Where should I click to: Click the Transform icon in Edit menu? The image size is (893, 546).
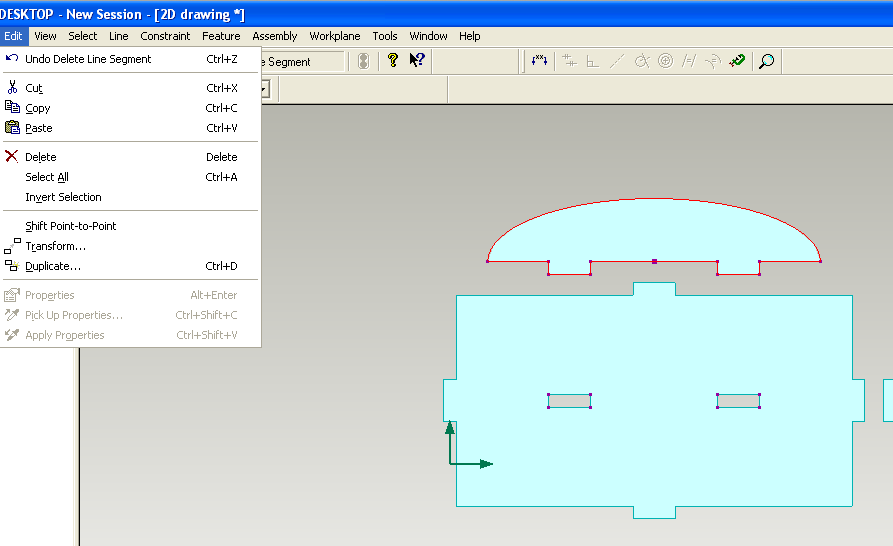click(12, 245)
